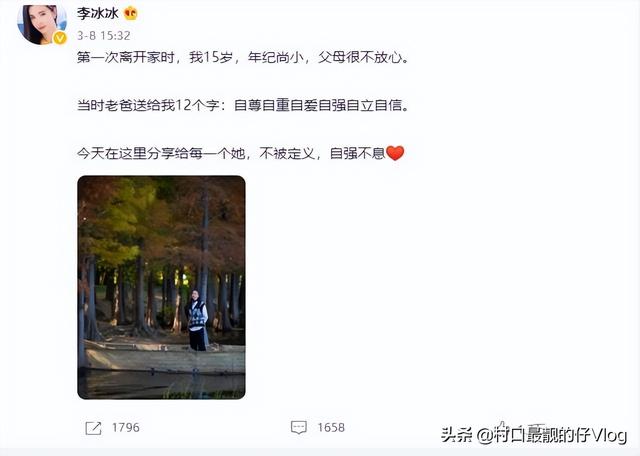Image resolution: width=640 pixels, height=456 pixels.
Task: Open the 1796 reposts count
Action: point(126,427)
